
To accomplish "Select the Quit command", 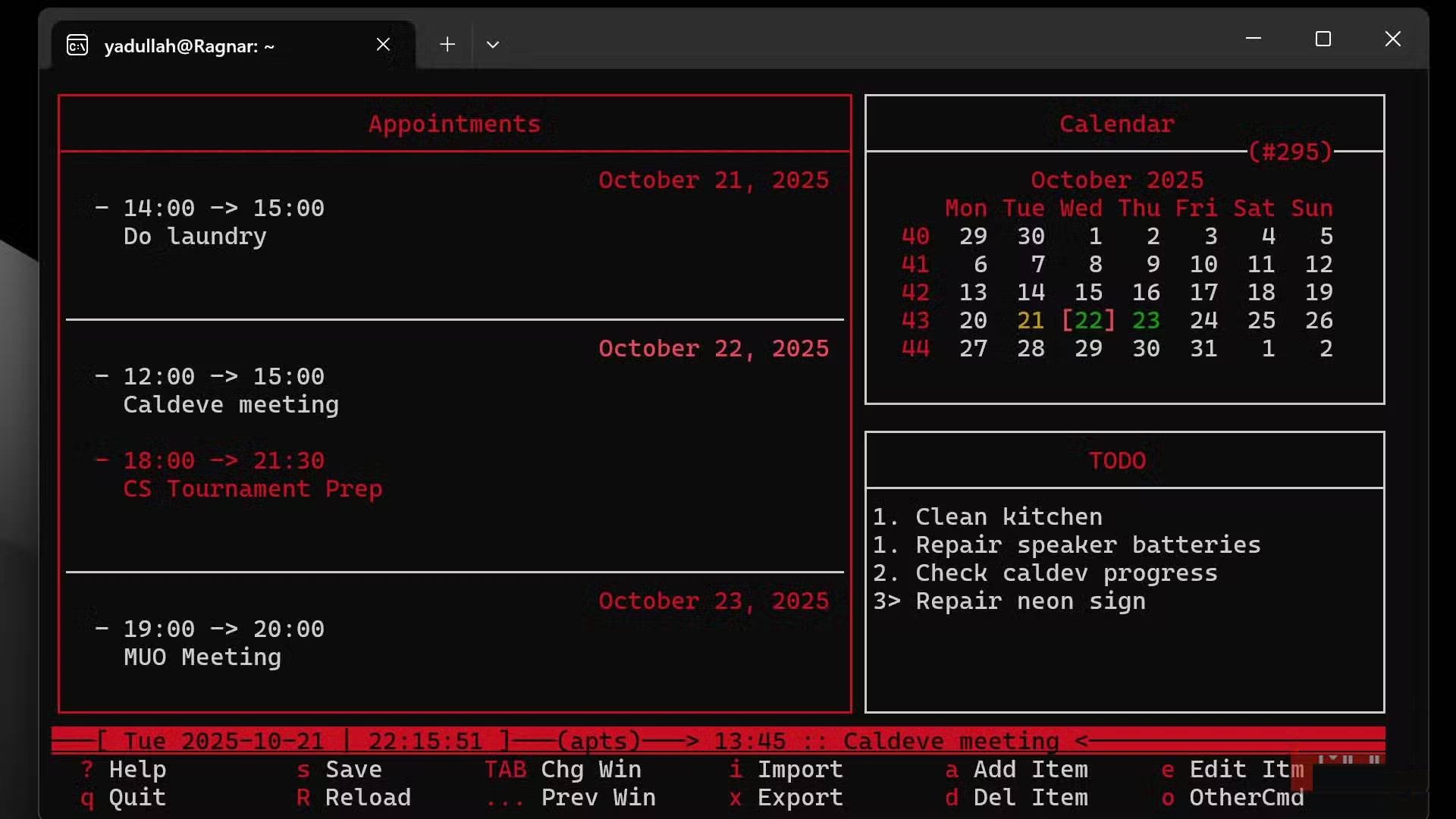I will click(136, 797).
